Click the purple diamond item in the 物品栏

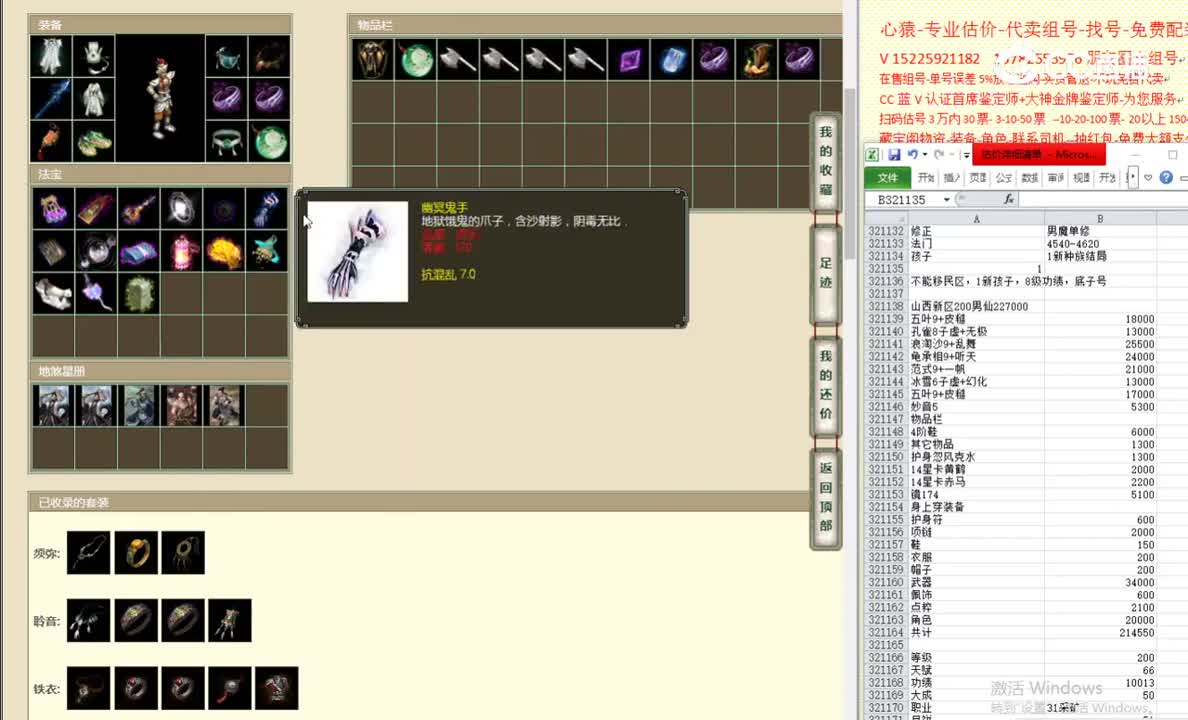tap(628, 60)
